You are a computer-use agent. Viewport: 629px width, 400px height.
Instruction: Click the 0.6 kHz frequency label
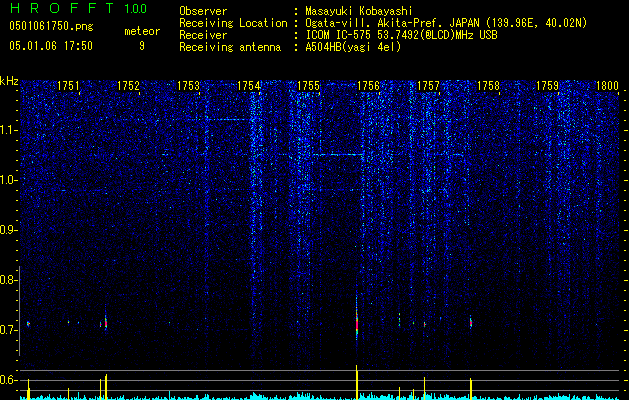pos(8,380)
